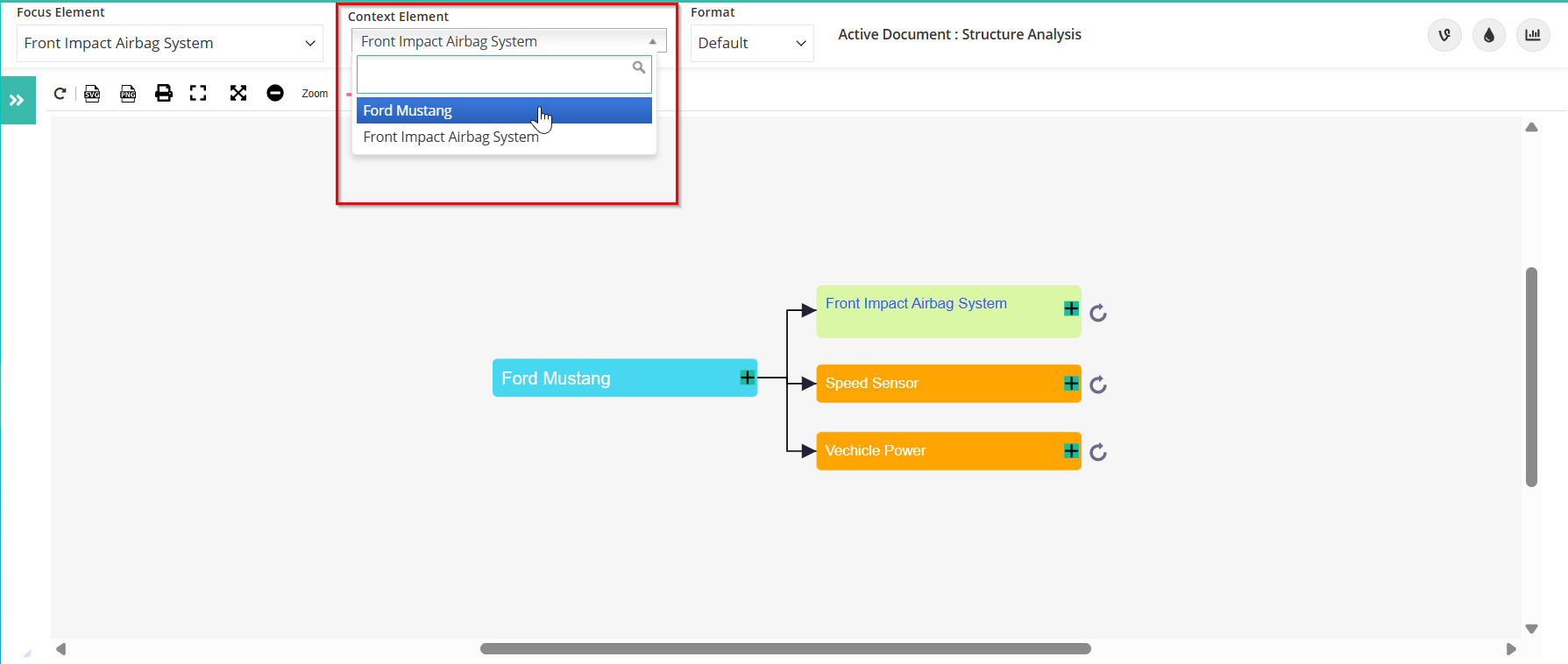Expand the teal side panel arrows
This screenshot has width=1568, height=664.
tap(17, 100)
